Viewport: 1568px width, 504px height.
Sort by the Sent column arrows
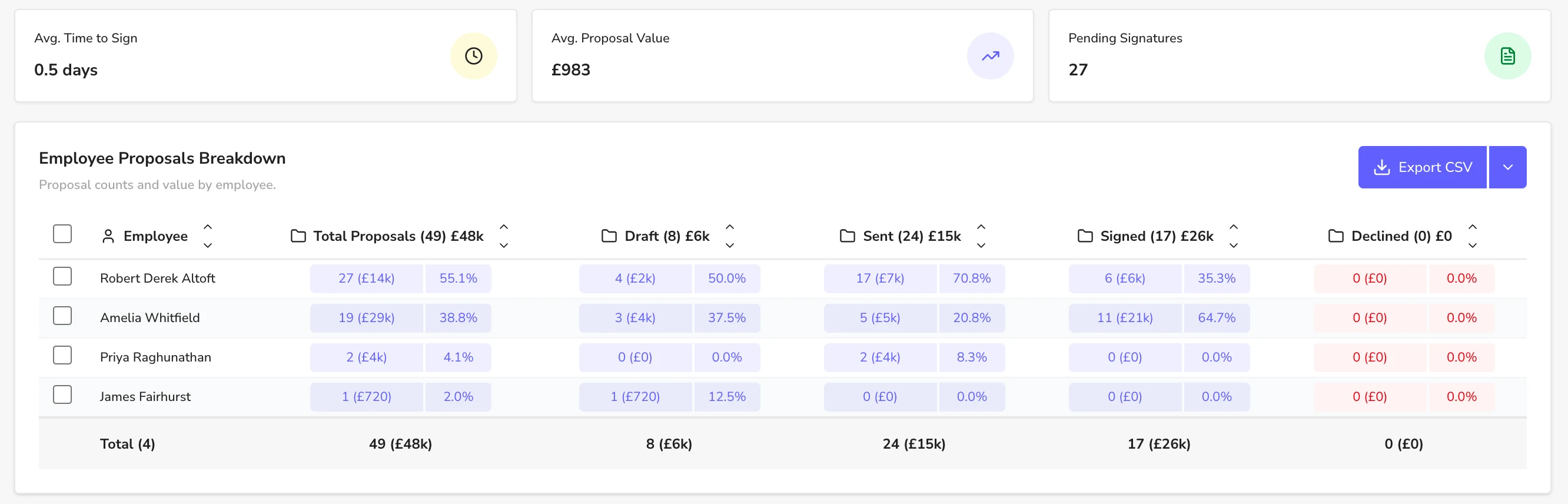click(981, 236)
